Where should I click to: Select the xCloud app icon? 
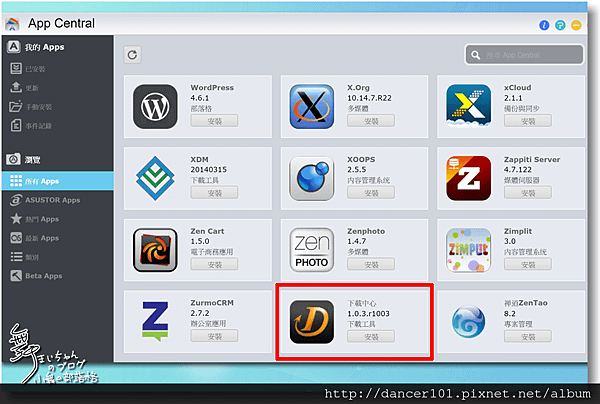468,106
